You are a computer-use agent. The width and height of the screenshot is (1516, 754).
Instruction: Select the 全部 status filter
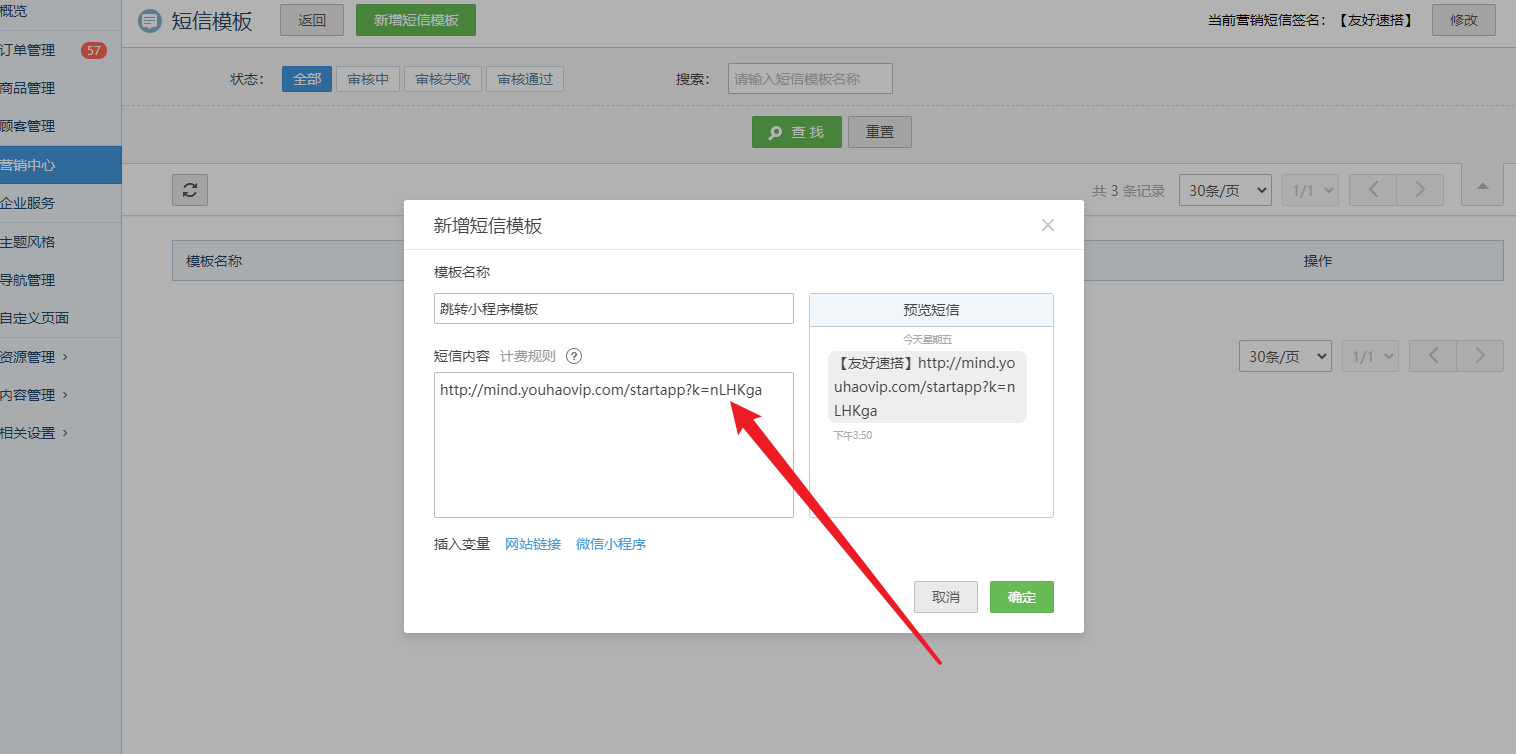pyautogui.click(x=307, y=79)
